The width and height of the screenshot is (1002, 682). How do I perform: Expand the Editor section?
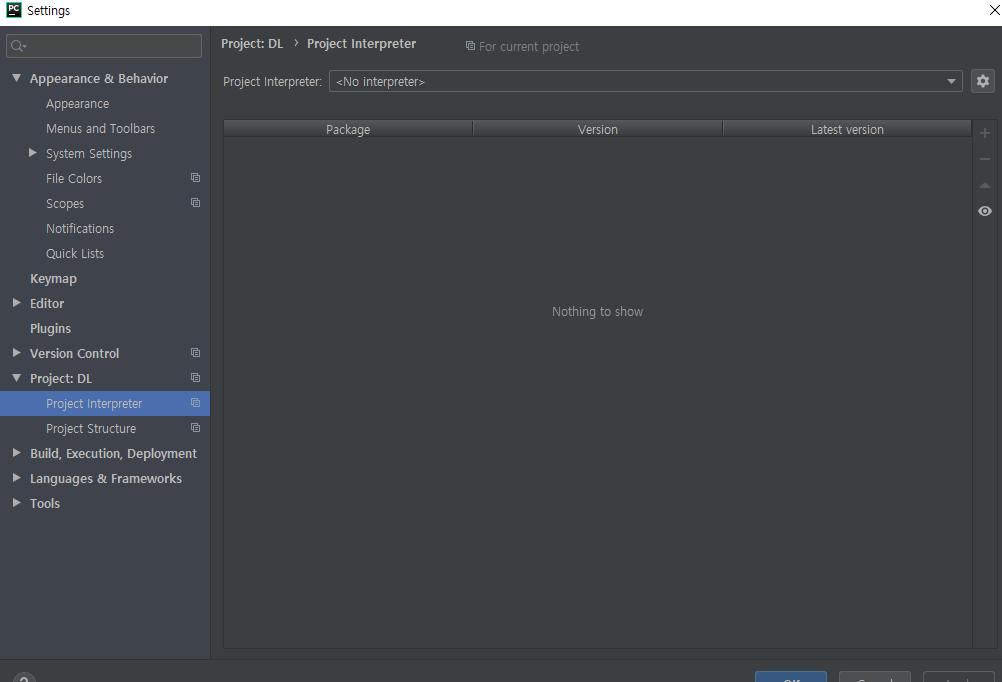coord(17,303)
